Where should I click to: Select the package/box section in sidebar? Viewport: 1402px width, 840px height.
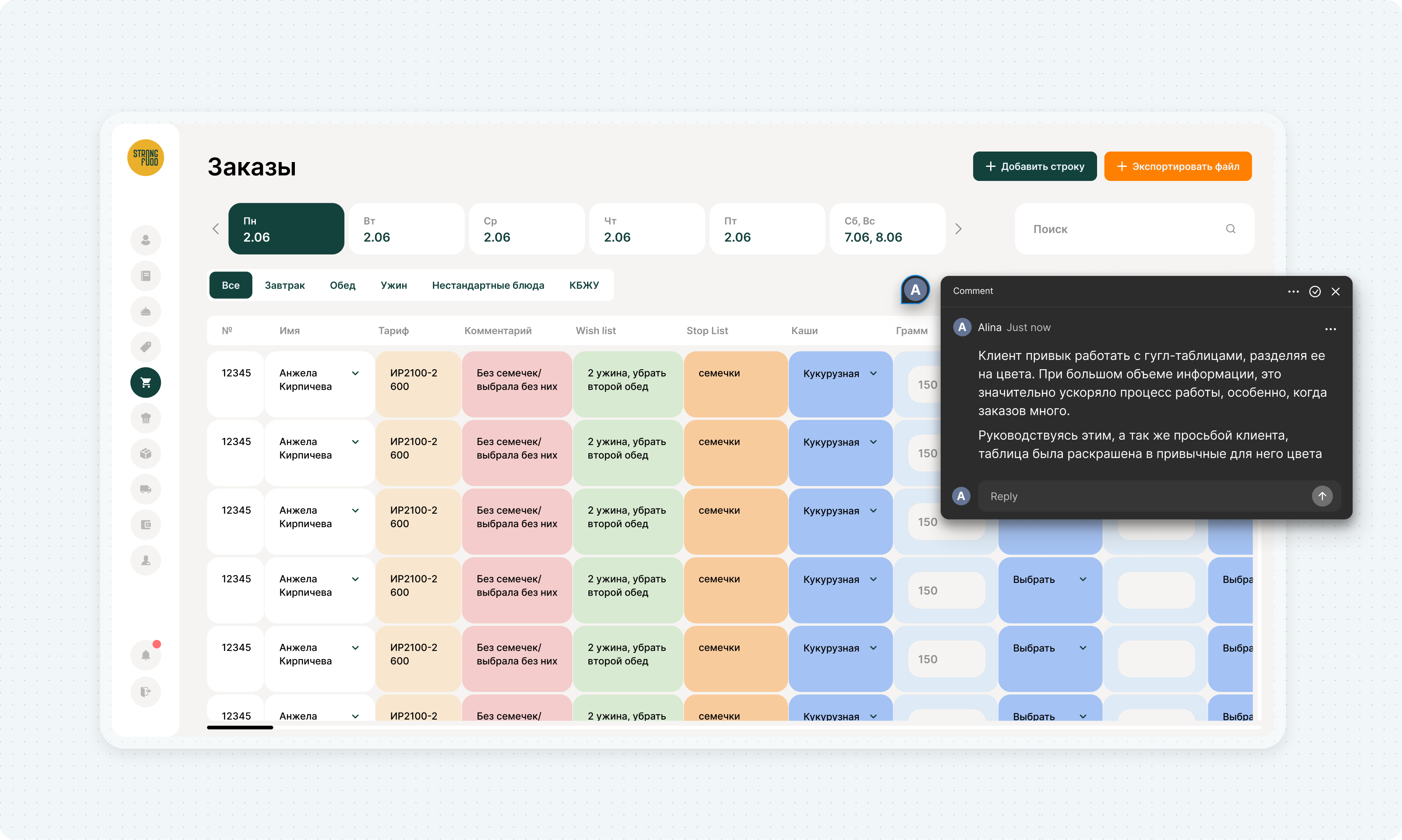[145, 453]
